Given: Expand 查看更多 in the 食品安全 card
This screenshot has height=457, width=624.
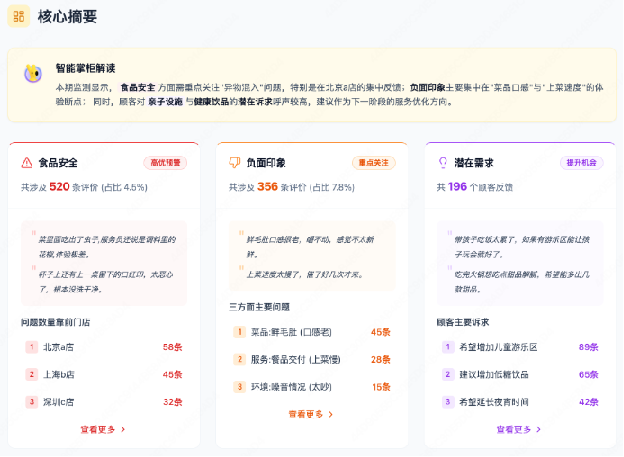Looking at the screenshot, I should (x=103, y=429).
